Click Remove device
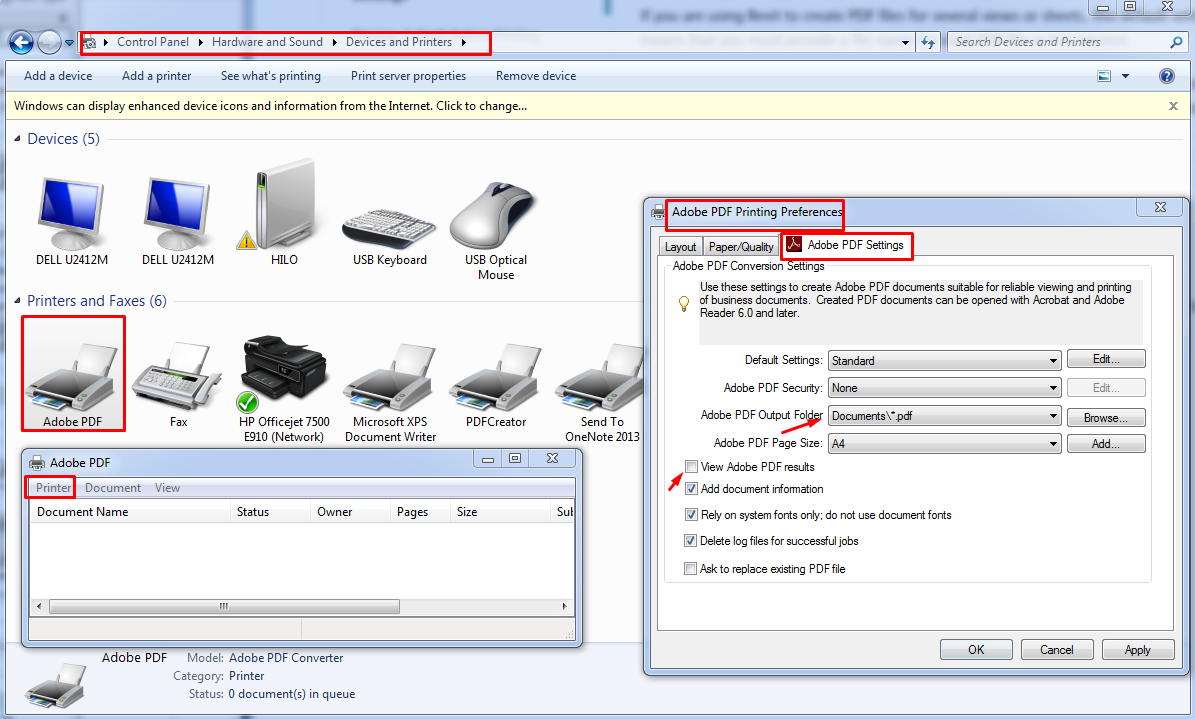Viewport: 1195px width, 719px height. point(536,75)
